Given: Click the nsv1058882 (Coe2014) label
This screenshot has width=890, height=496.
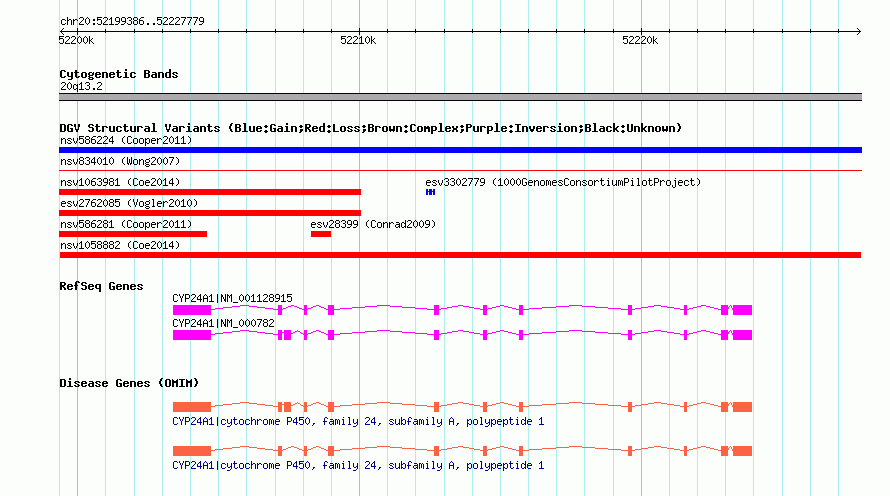Looking at the screenshot, I should (x=120, y=245).
